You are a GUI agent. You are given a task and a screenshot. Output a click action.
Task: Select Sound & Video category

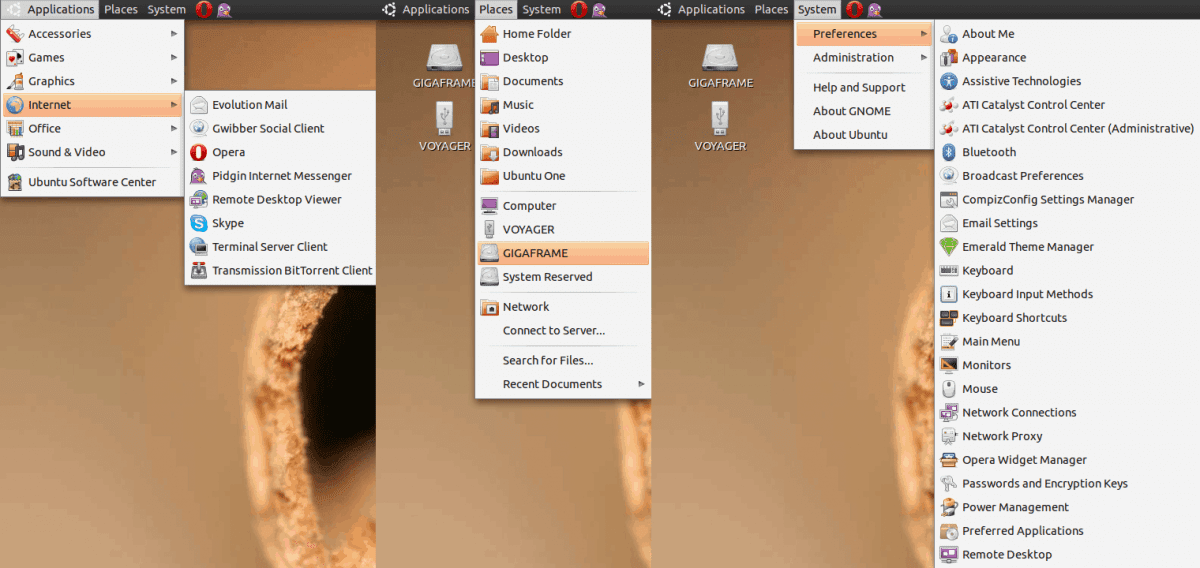pos(66,152)
